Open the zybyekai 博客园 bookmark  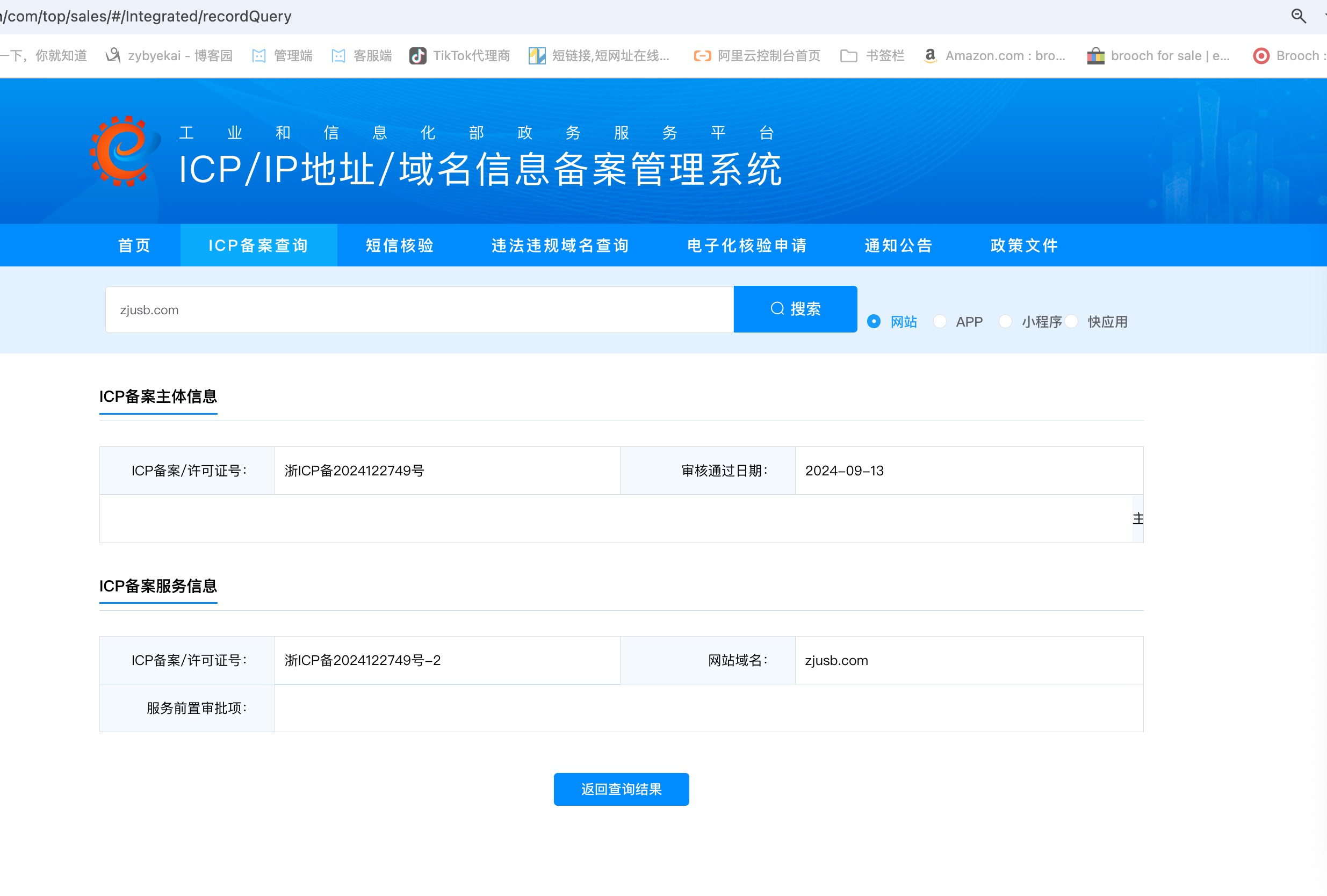(x=170, y=56)
